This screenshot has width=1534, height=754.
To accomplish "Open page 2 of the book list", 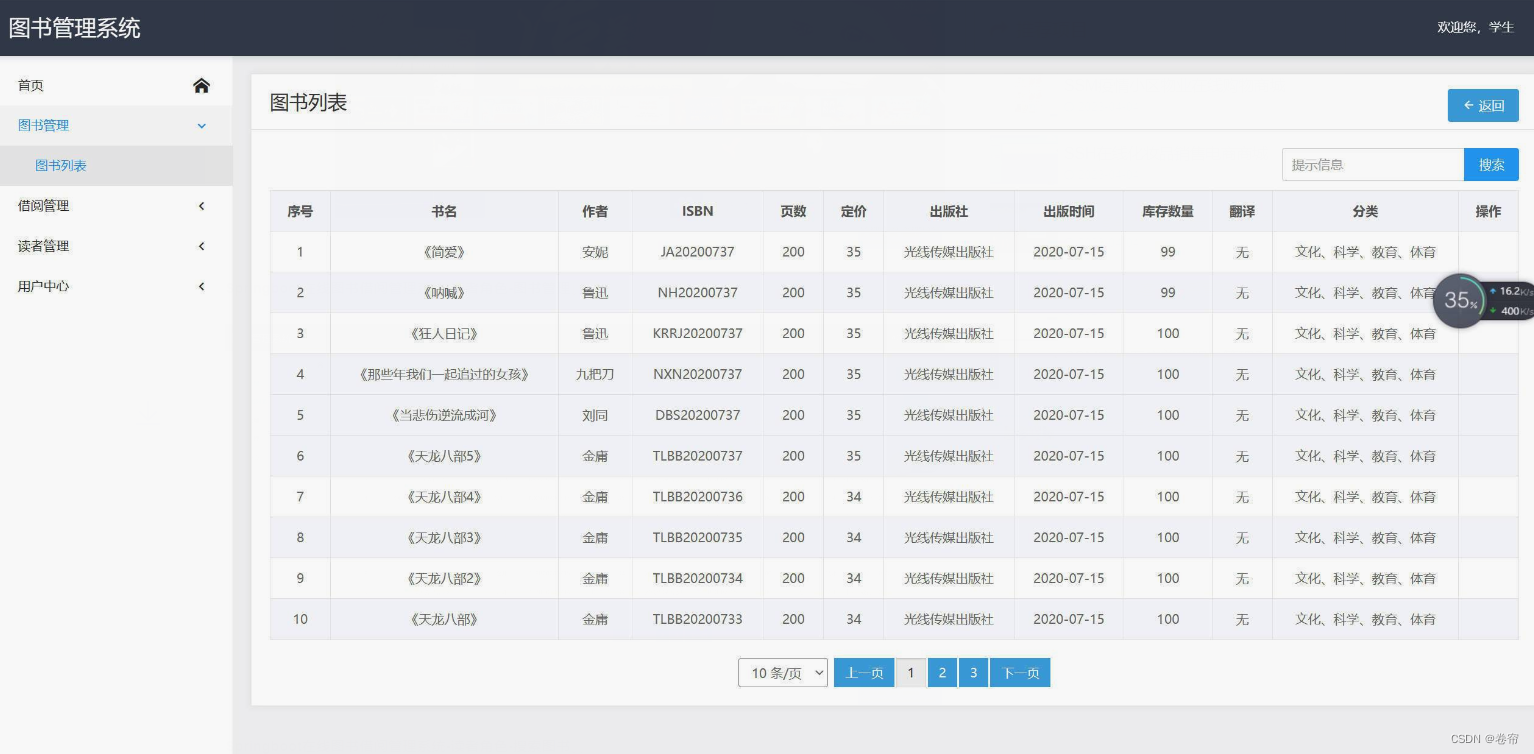I will tap(942, 672).
